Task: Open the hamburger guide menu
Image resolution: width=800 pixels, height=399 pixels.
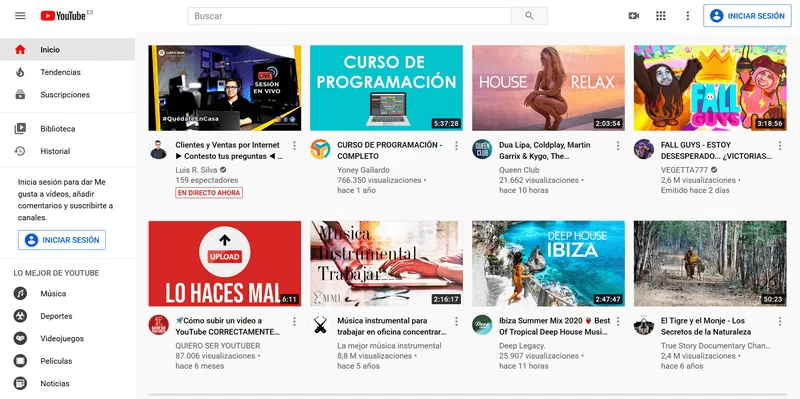Action: (20, 16)
